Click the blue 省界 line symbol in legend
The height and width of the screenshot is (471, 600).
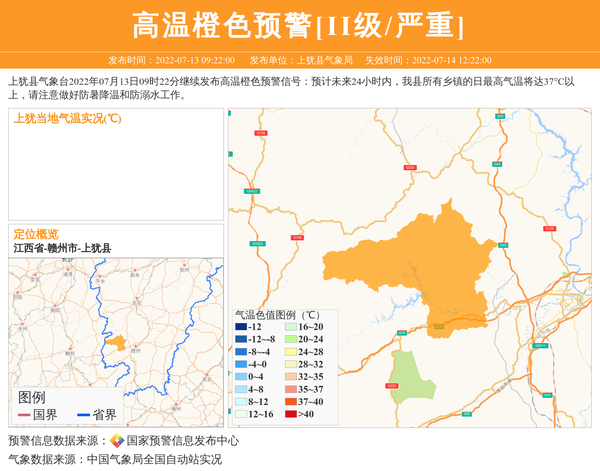click(81, 415)
